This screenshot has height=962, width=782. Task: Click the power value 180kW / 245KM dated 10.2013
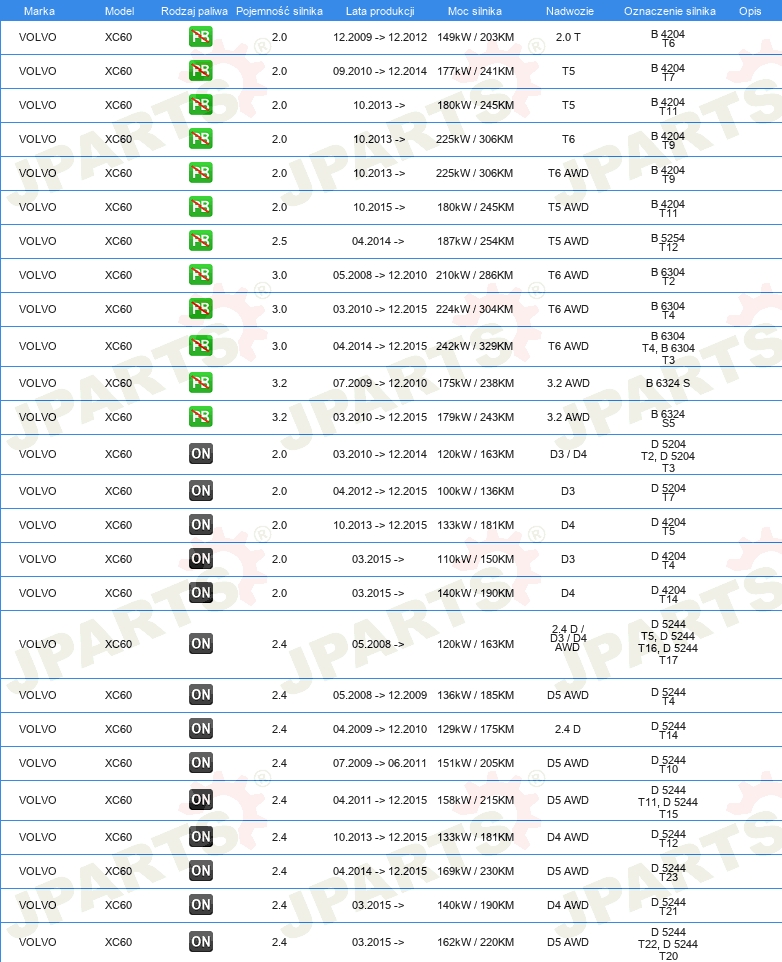475,106
